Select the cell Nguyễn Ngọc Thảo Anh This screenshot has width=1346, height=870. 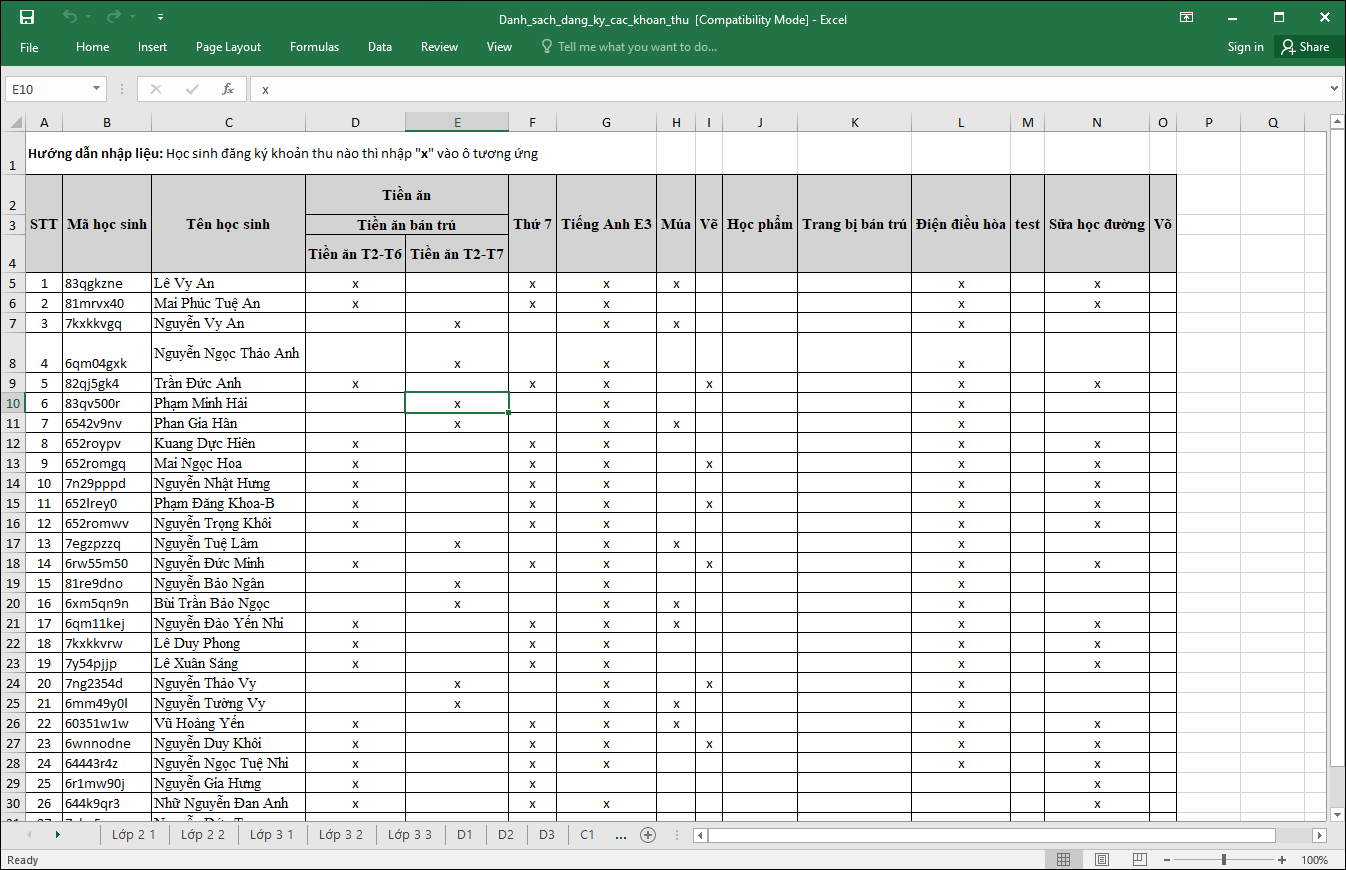[228, 353]
